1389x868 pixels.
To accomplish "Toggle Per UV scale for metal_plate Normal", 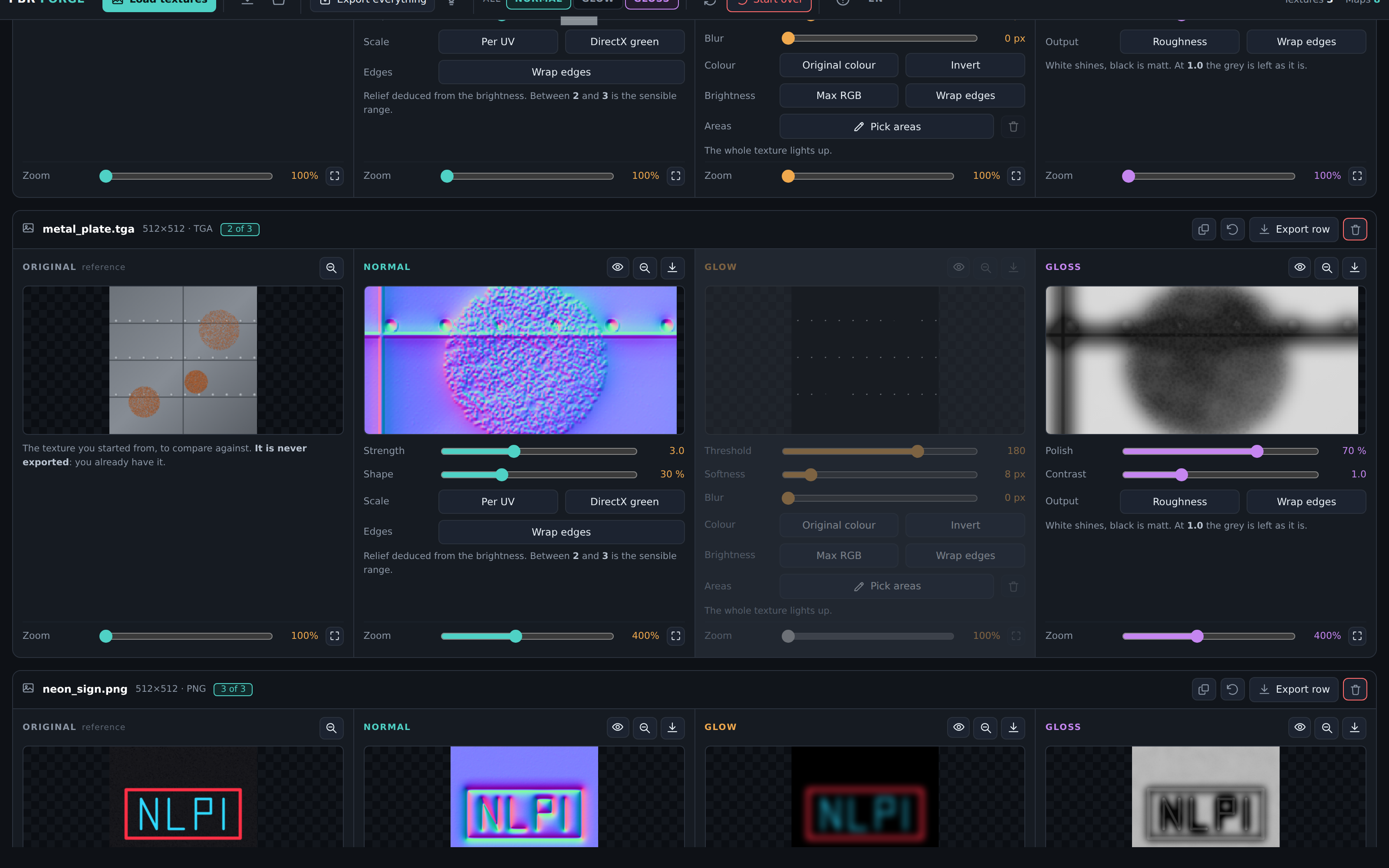I will 497,502.
